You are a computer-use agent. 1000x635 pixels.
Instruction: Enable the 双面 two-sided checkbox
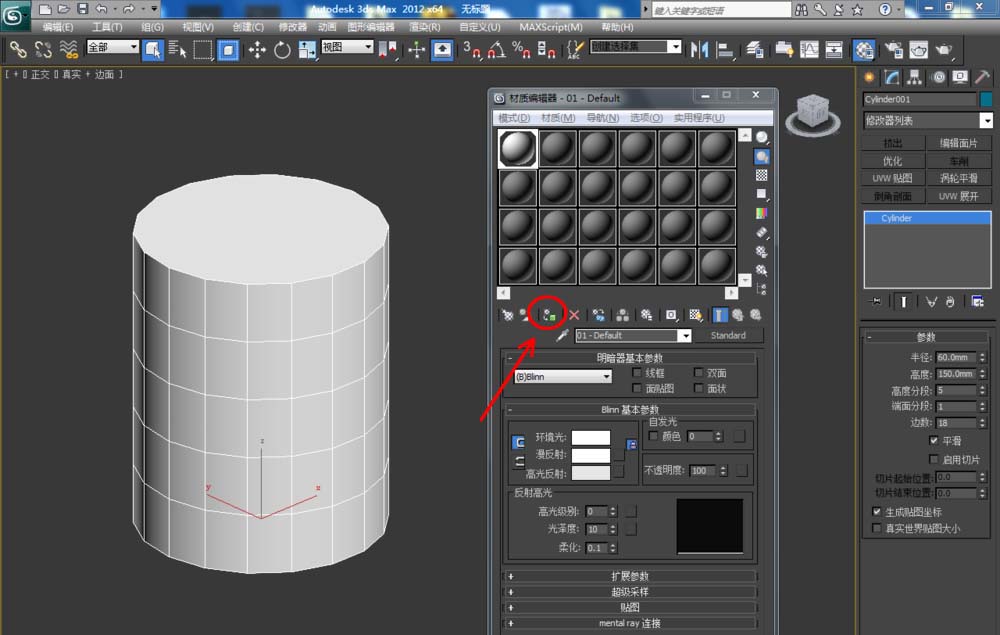[698, 373]
